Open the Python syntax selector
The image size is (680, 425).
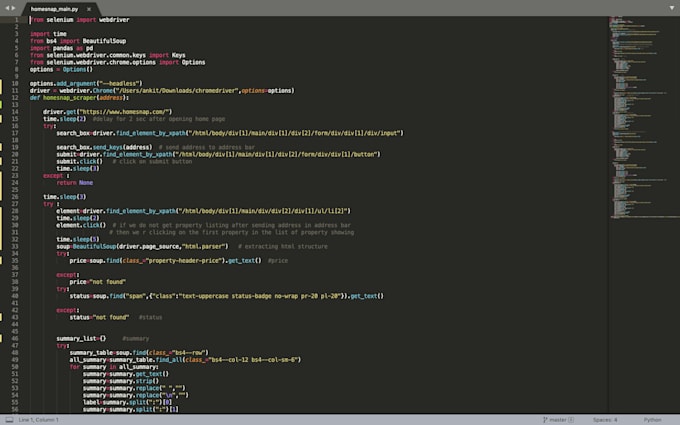click(653, 419)
